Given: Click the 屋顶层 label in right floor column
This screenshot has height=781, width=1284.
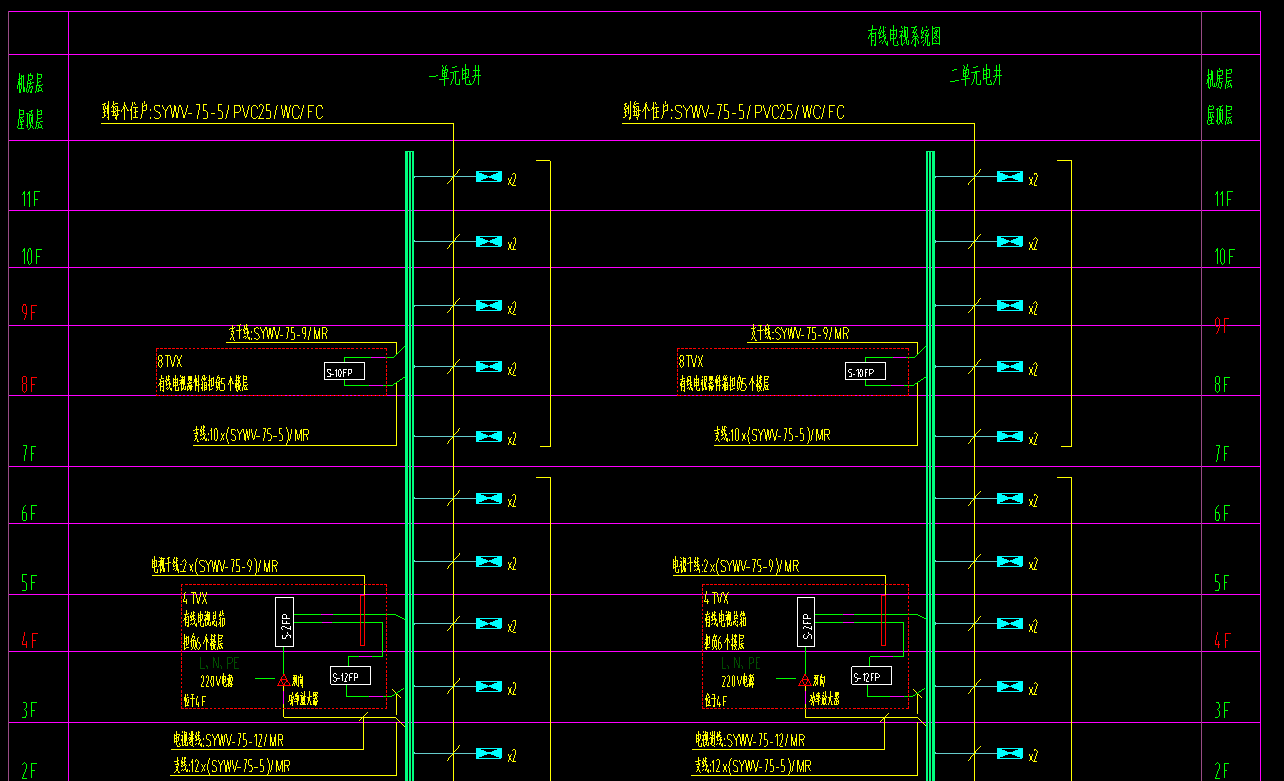Looking at the screenshot, I should [1219, 115].
